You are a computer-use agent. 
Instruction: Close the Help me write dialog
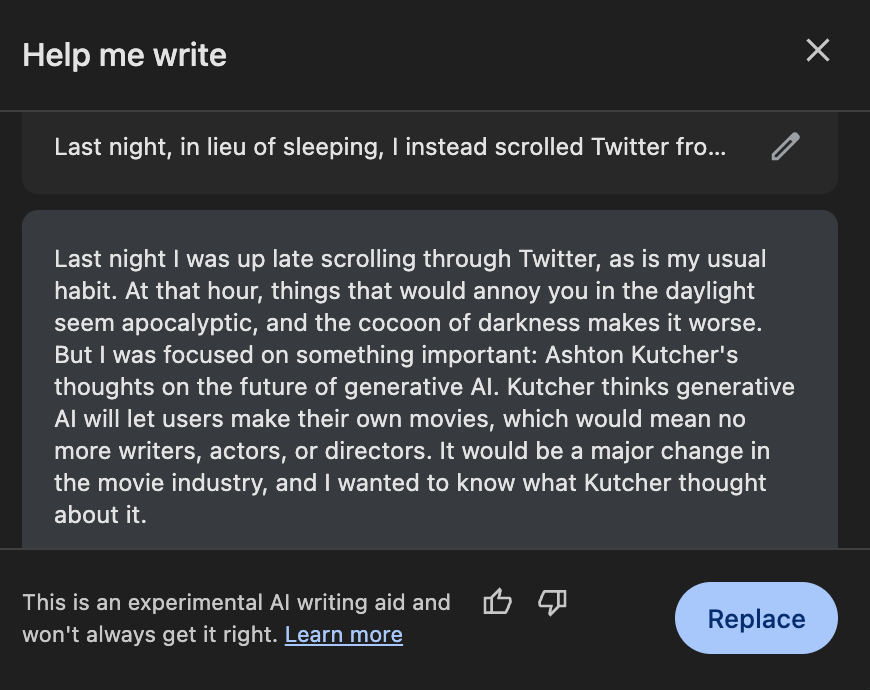[818, 51]
